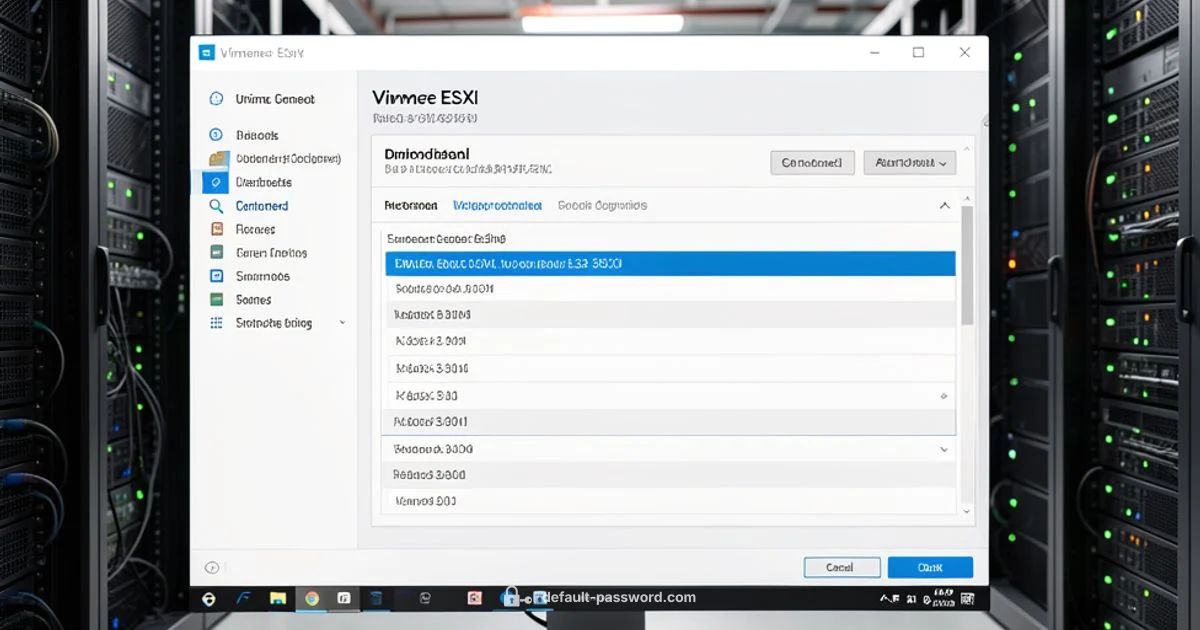This screenshot has width=1200, height=630.
Task: Select the highlighted blue ESXi entry in the list
Action: tap(668, 263)
